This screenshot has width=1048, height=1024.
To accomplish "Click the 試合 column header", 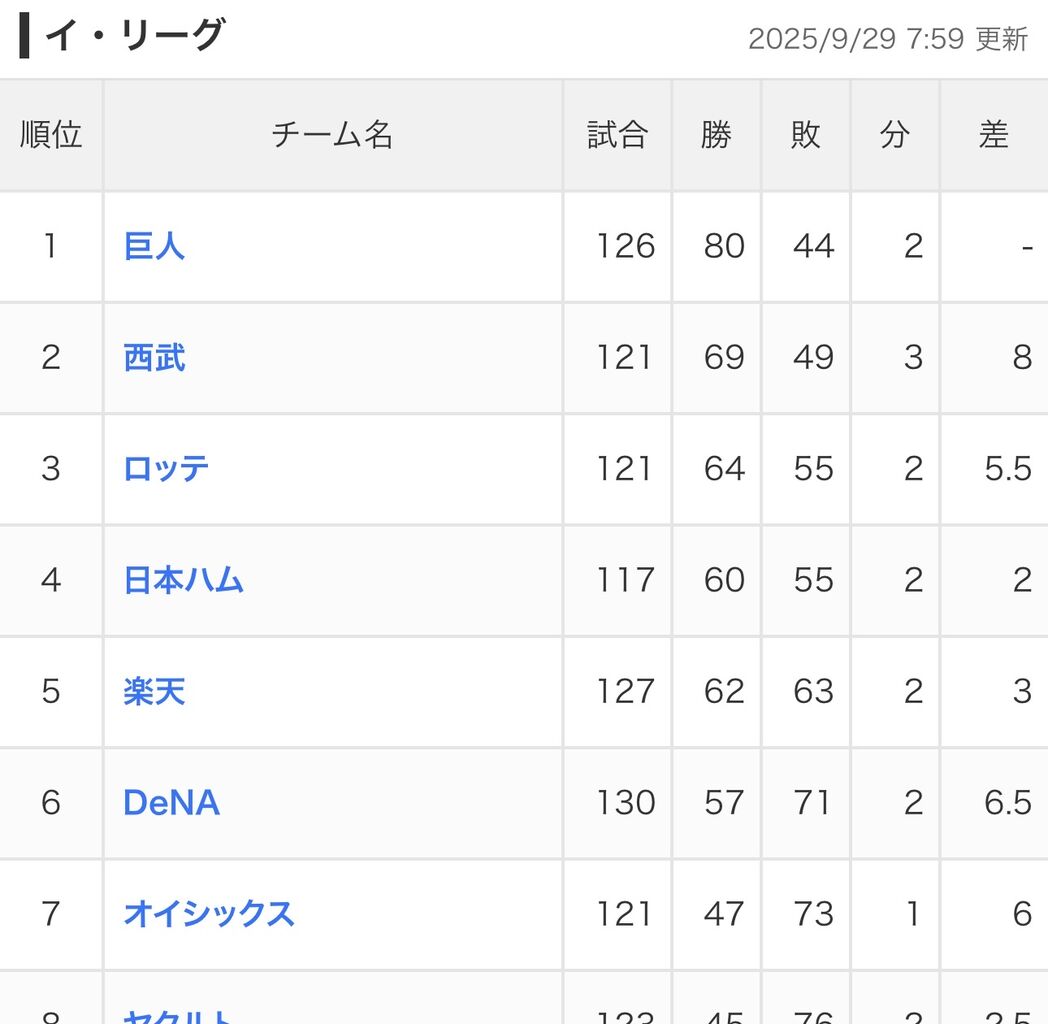I will (617, 135).
